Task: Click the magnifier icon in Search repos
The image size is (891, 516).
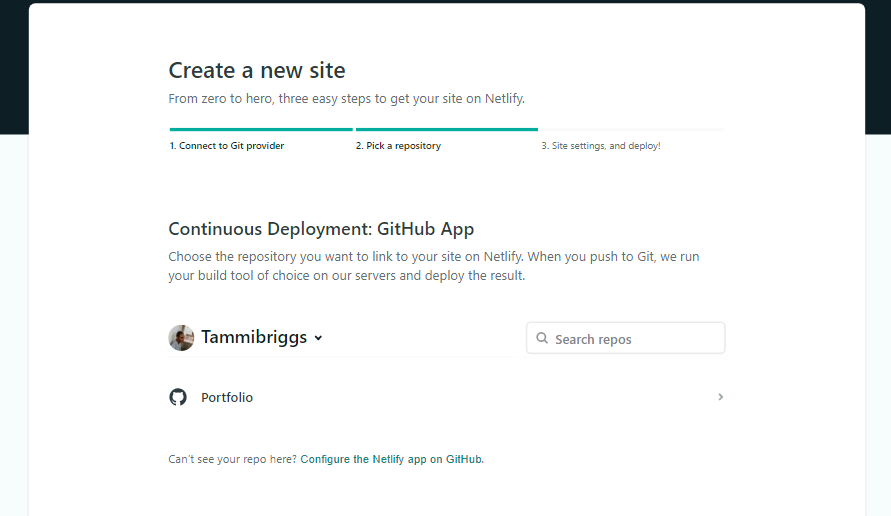Action: (542, 338)
